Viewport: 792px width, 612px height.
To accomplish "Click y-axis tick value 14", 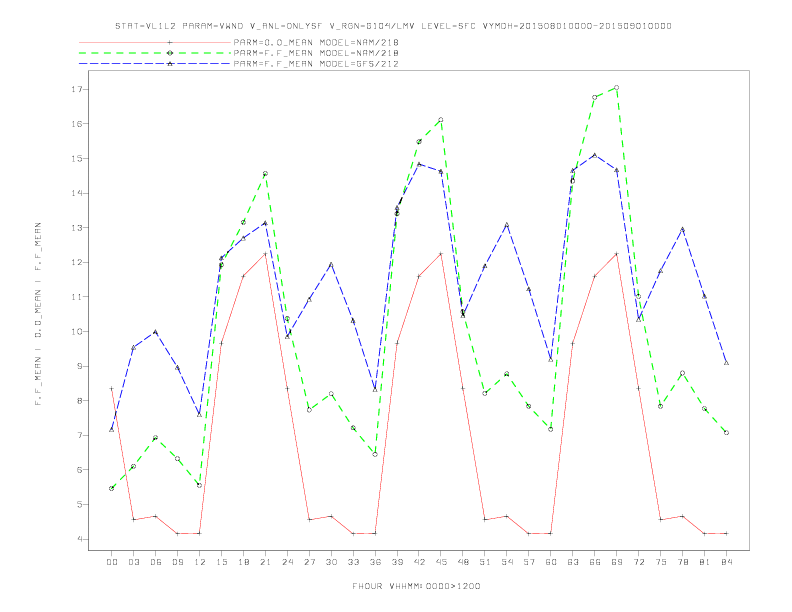I will coord(76,193).
